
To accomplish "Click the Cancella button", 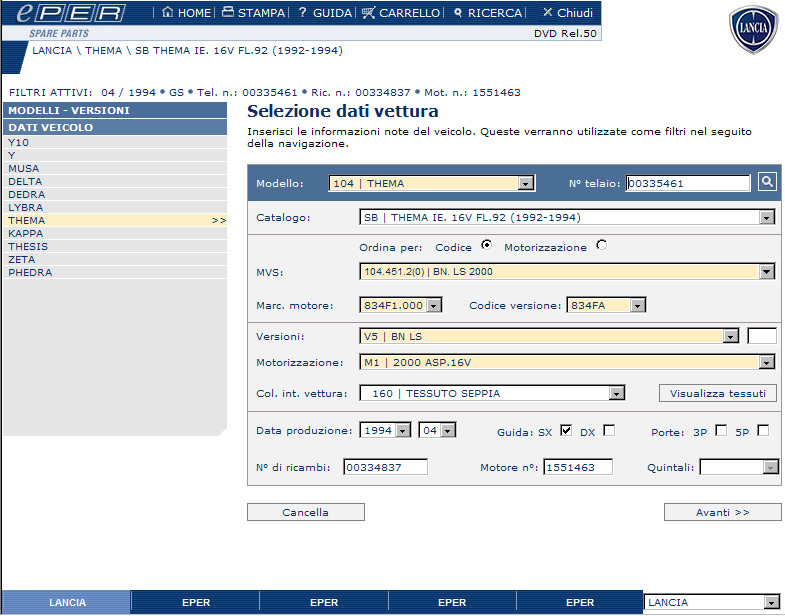I will point(305,512).
